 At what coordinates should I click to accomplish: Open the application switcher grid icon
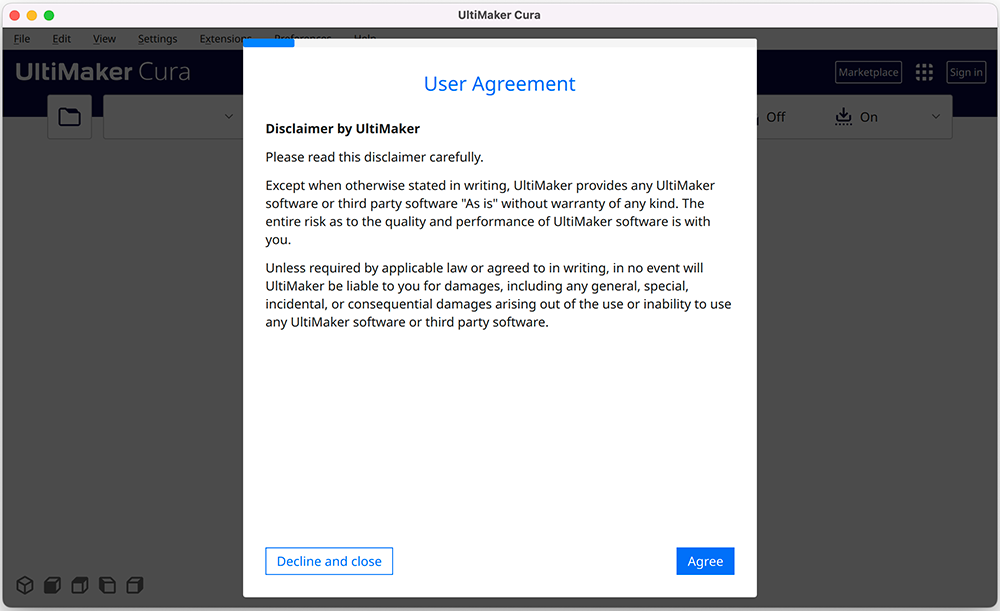click(924, 72)
